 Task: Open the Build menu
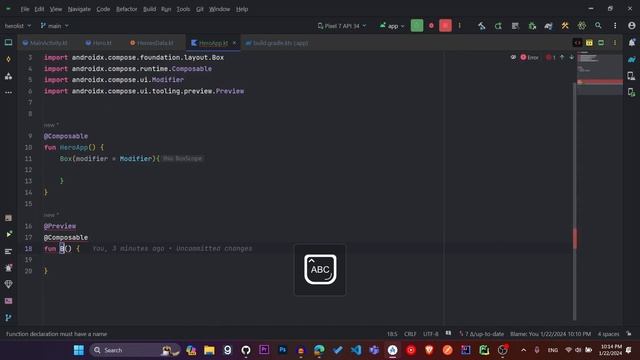(149, 9)
